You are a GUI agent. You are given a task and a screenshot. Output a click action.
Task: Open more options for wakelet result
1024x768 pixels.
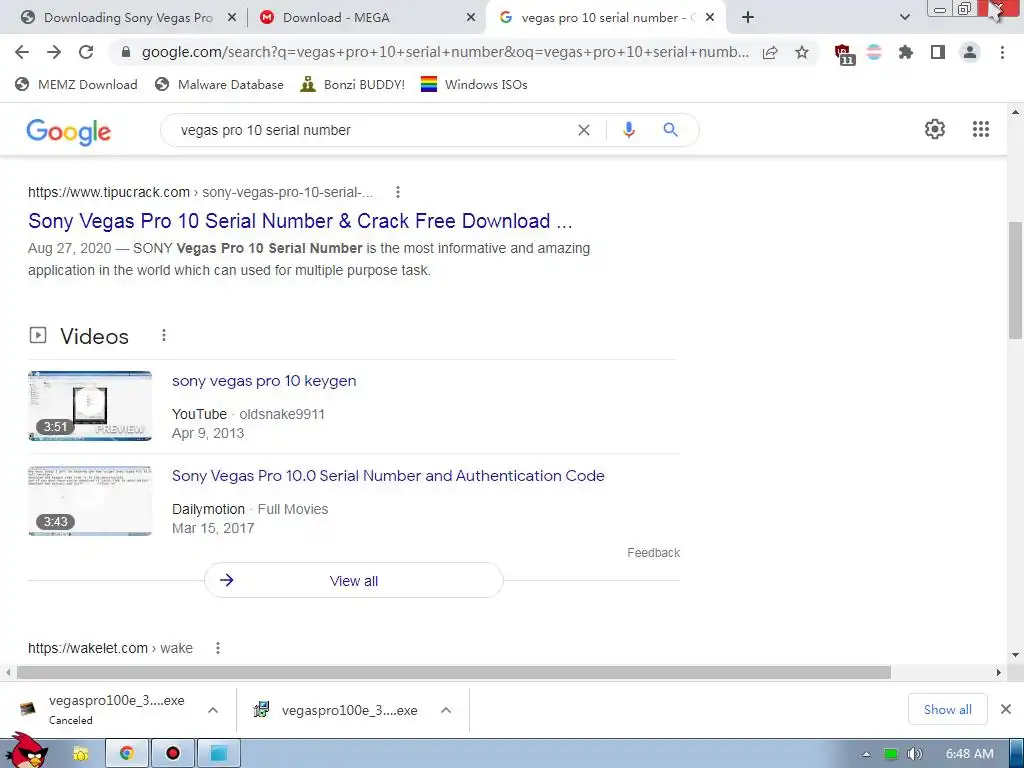217,648
